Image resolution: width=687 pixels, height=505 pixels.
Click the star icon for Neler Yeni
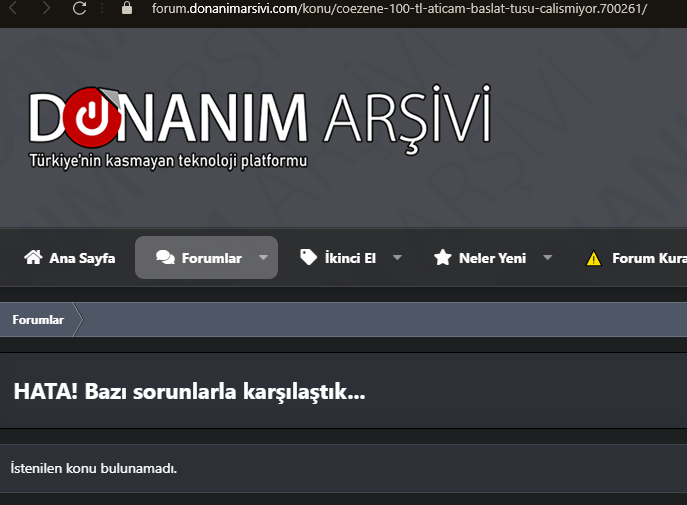(x=443, y=258)
